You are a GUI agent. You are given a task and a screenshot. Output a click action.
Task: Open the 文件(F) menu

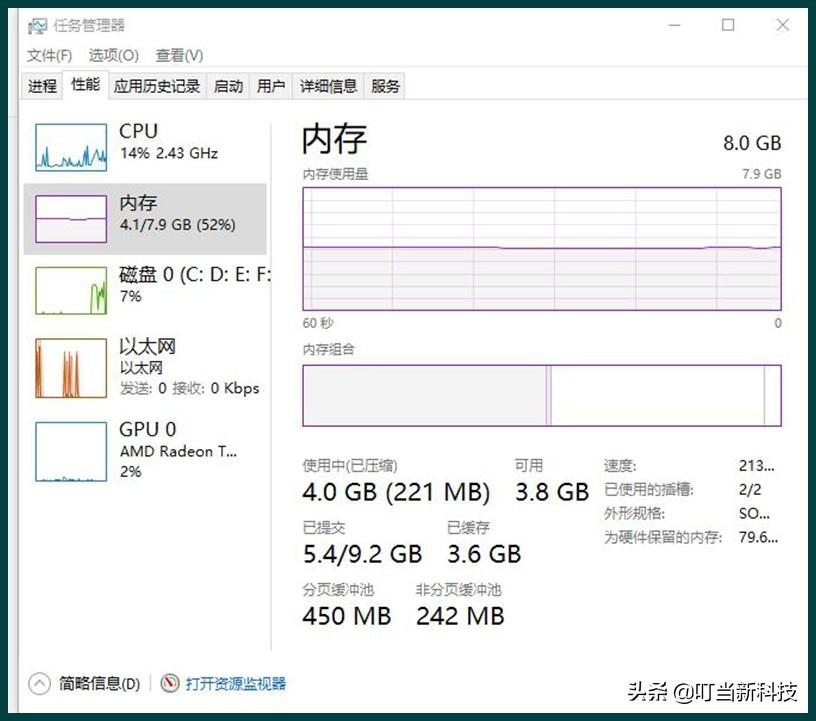[x=48, y=55]
